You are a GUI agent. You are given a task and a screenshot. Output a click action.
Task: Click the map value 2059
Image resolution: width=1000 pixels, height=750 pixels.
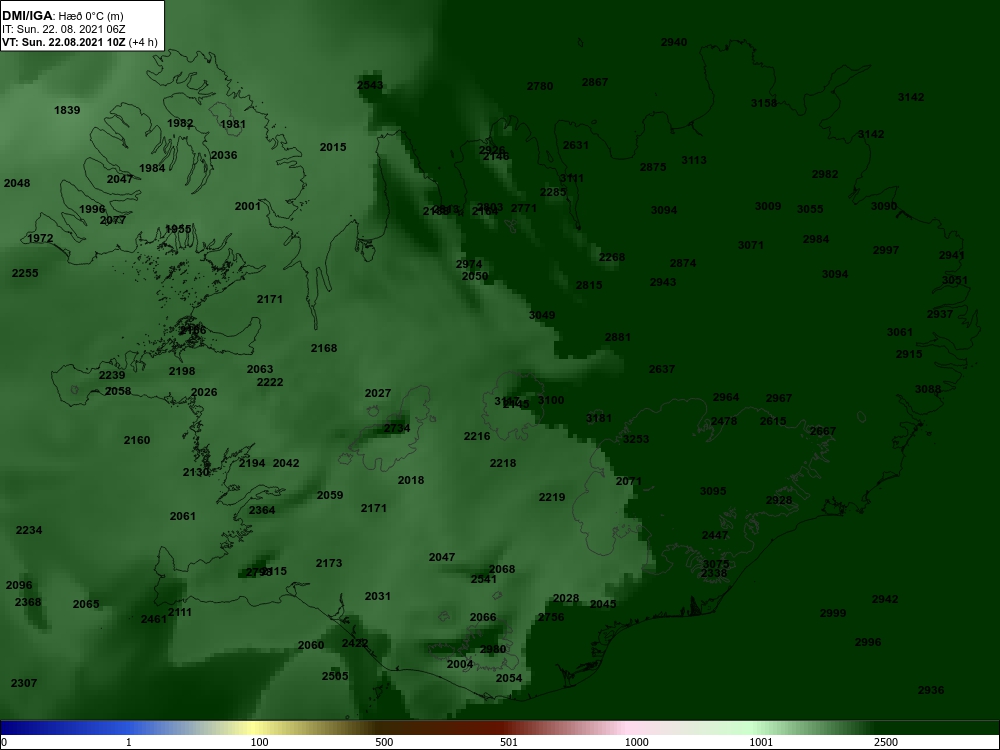click(x=330, y=495)
